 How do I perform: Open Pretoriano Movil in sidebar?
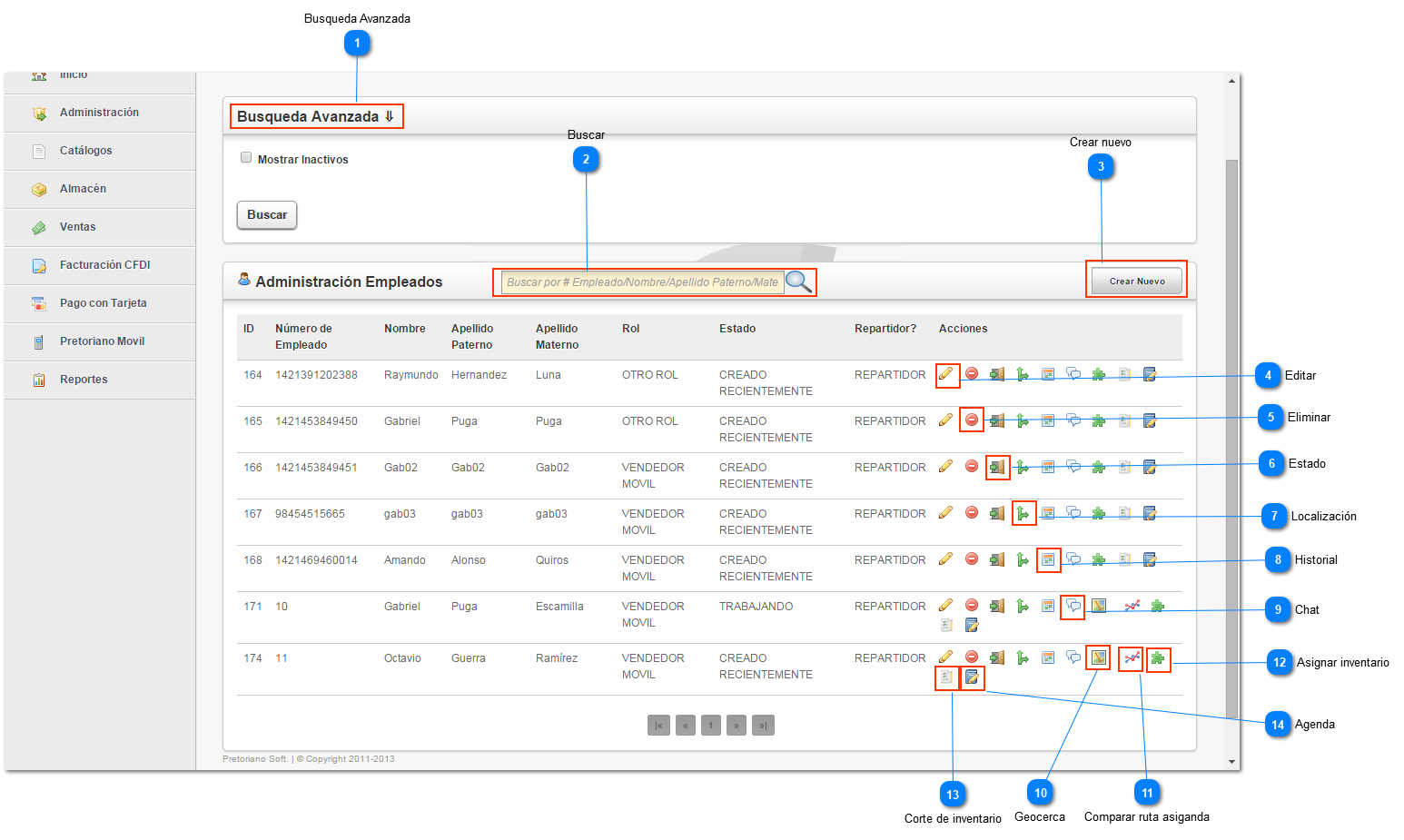(x=99, y=341)
